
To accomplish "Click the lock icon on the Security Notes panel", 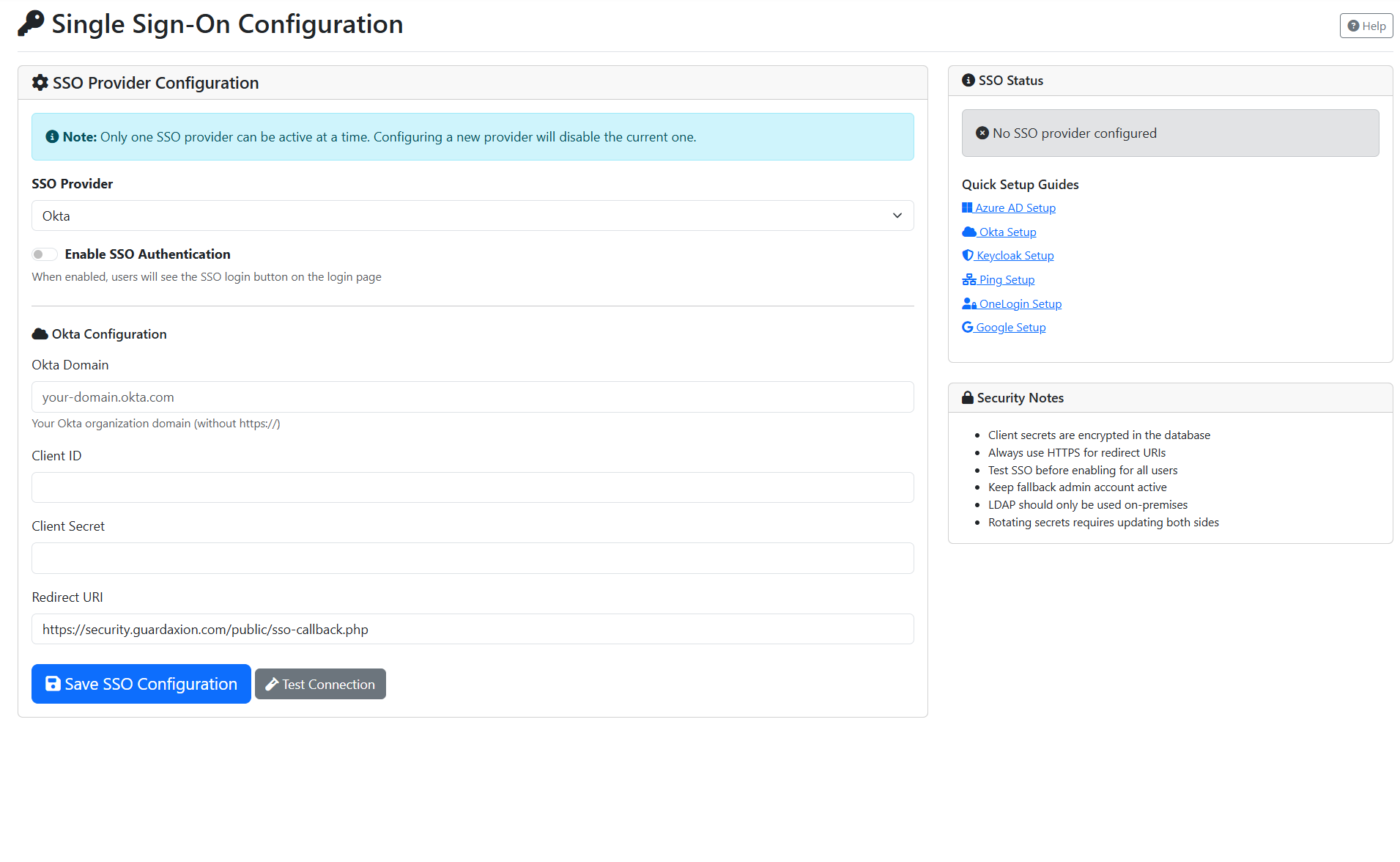I will pyautogui.click(x=968, y=397).
